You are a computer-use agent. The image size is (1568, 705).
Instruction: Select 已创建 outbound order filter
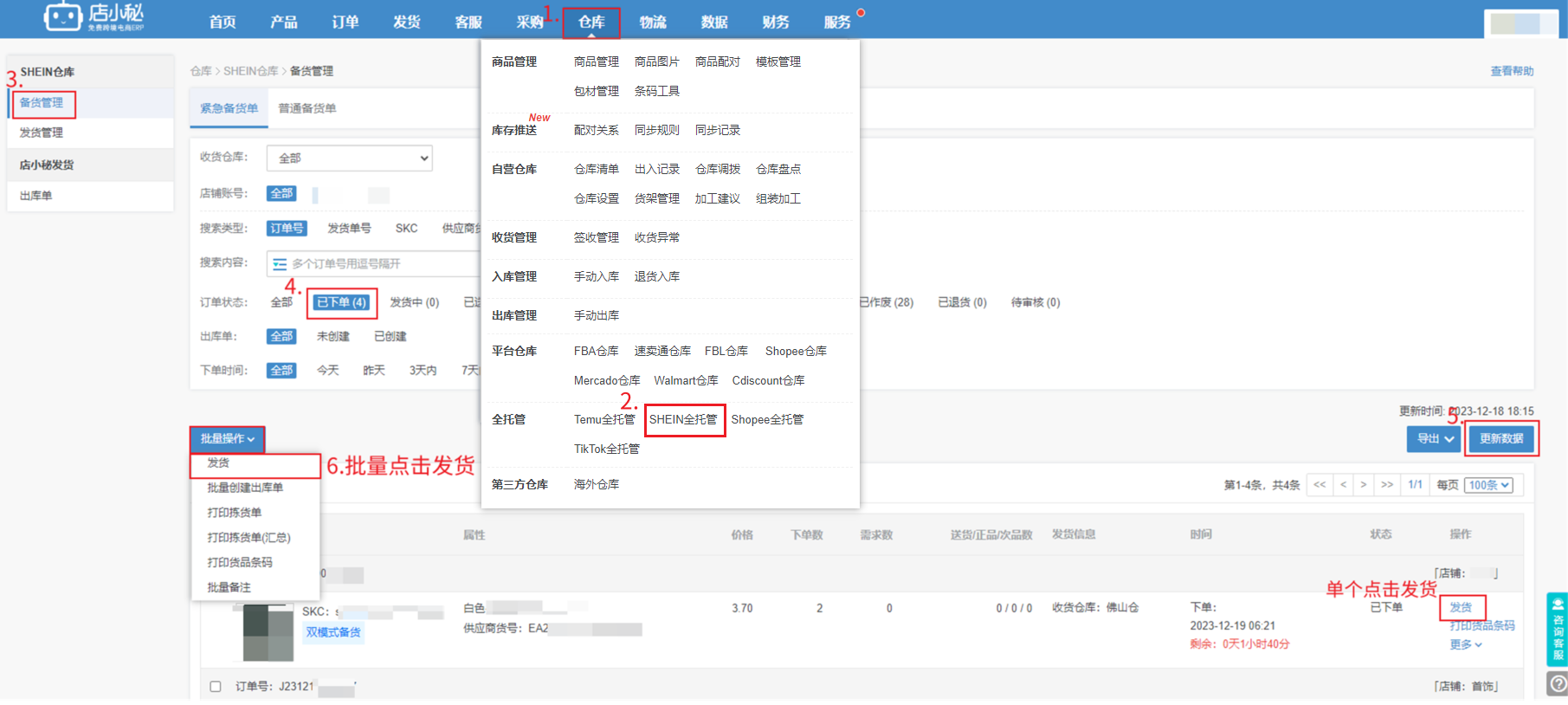pos(390,336)
